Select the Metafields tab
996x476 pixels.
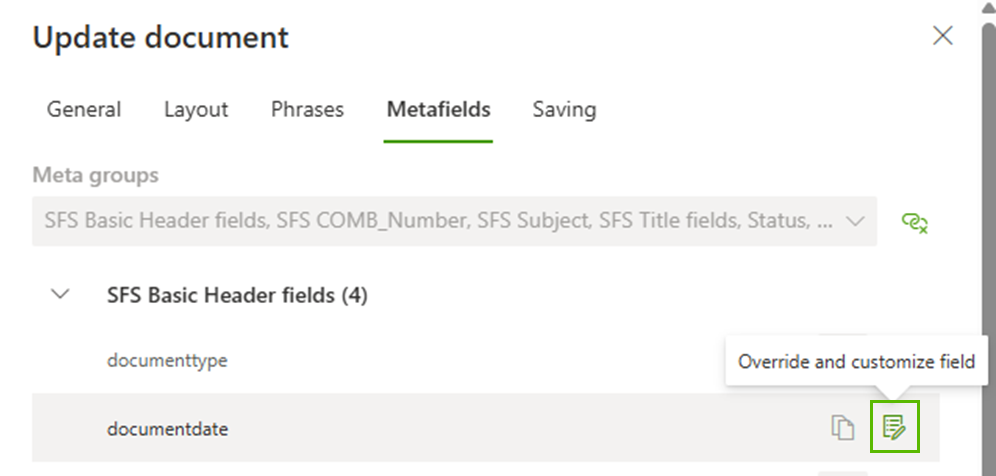coord(438,109)
